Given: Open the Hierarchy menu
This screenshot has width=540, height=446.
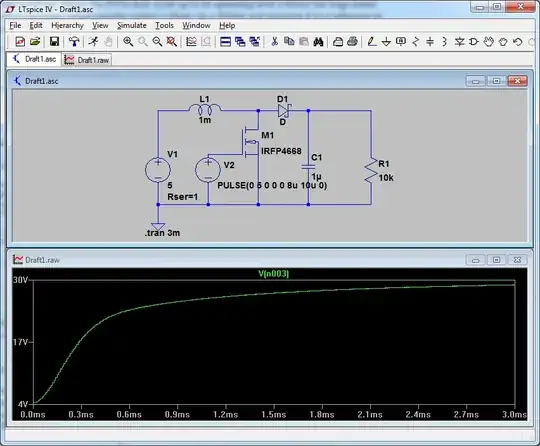Looking at the screenshot, I should (x=67, y=25).
